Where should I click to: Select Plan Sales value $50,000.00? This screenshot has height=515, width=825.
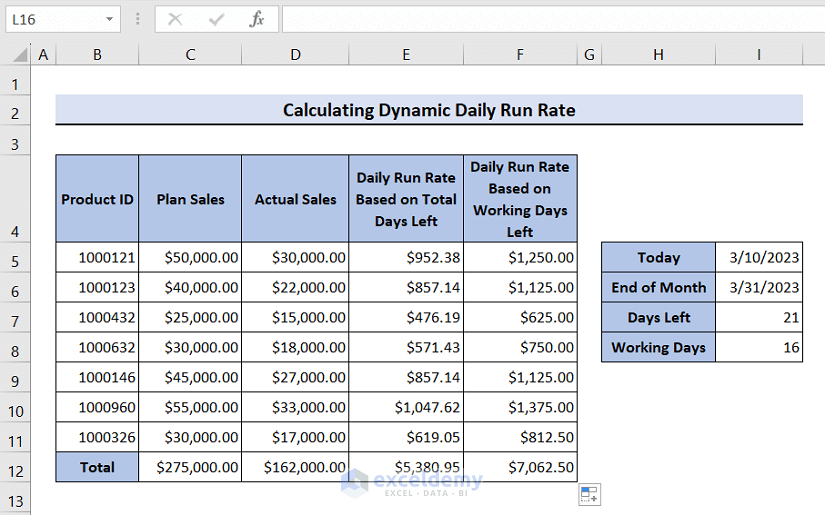[190, 257]
